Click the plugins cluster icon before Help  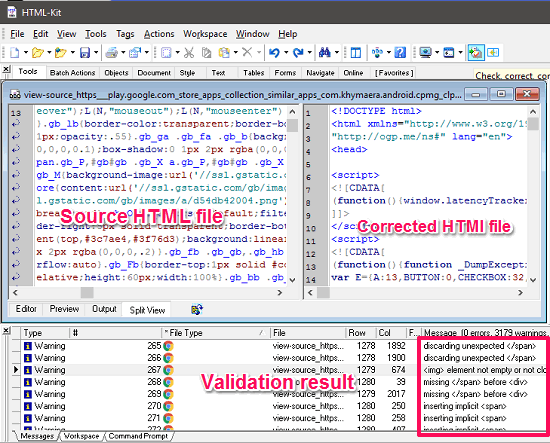click(x=377, y=53)
